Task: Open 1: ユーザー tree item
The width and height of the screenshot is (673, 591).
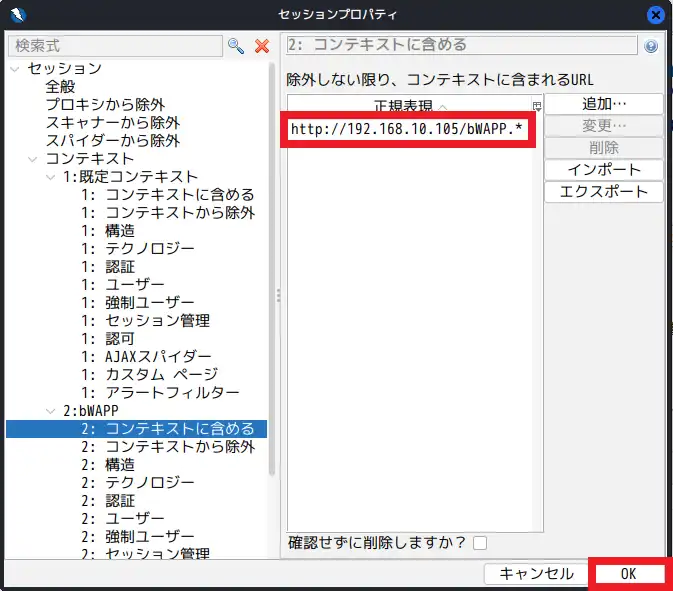Action: click(x=123, y=285)
